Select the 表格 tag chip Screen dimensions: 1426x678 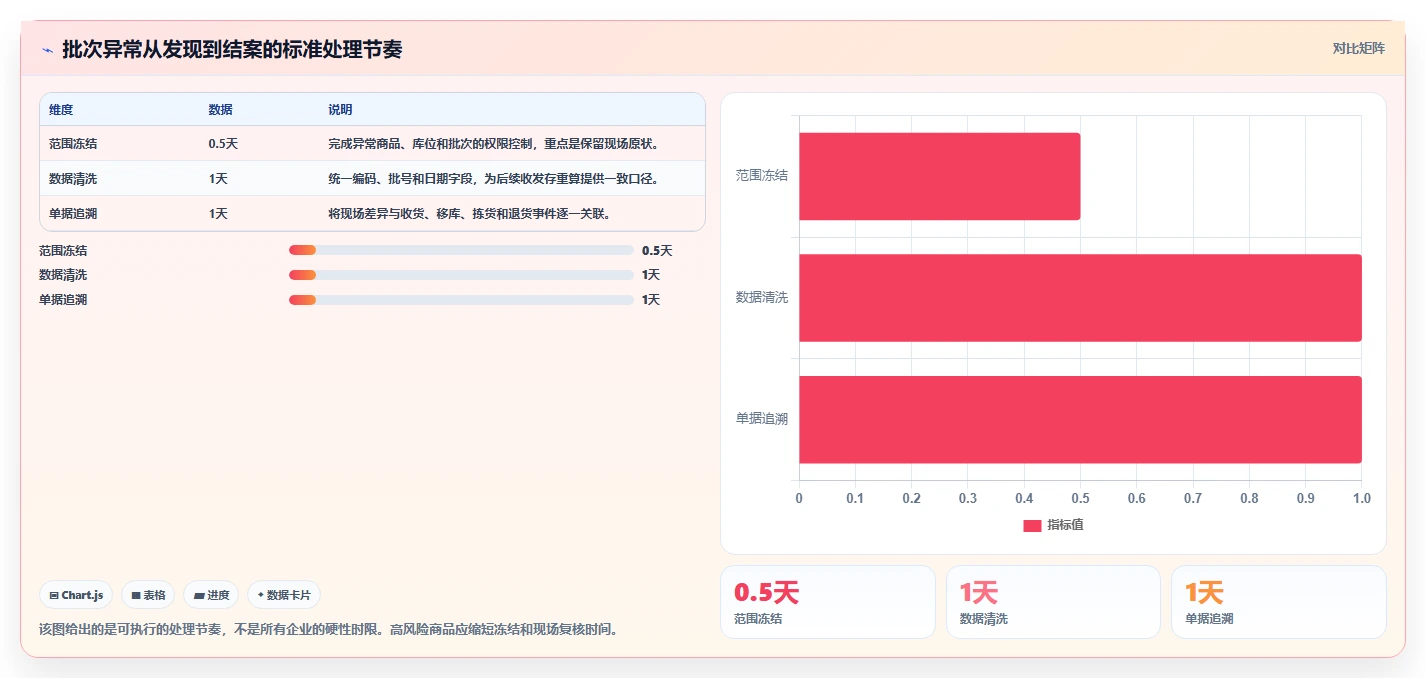(x=148, y=595)
